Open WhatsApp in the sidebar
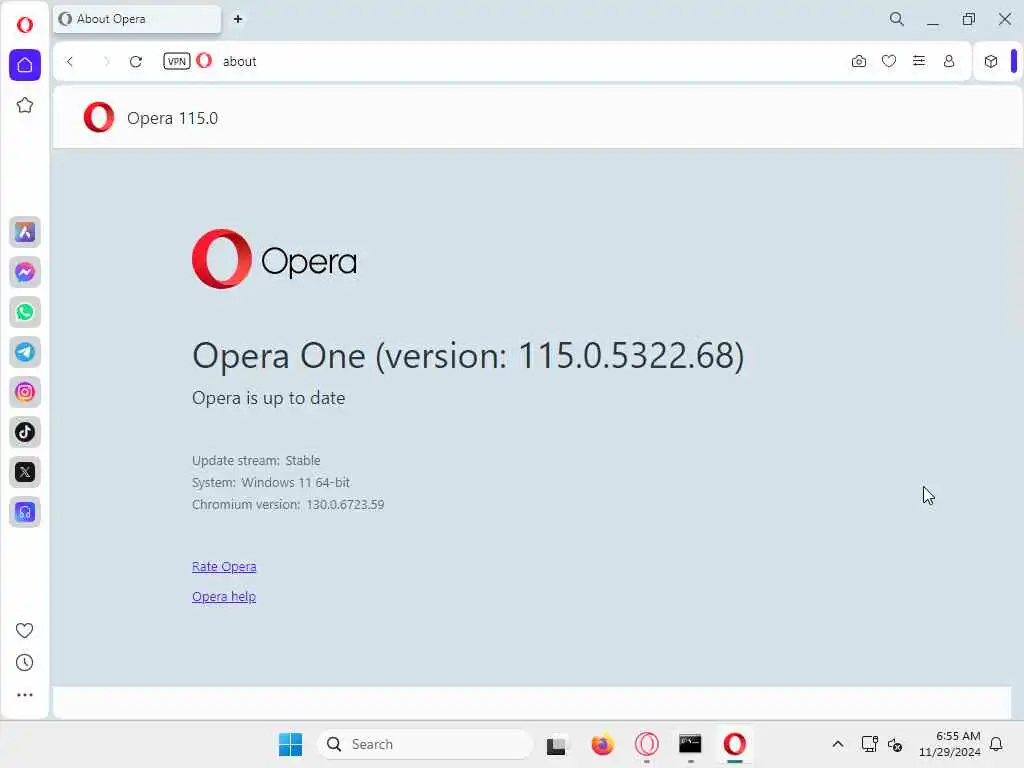 [x=25, y=312]
